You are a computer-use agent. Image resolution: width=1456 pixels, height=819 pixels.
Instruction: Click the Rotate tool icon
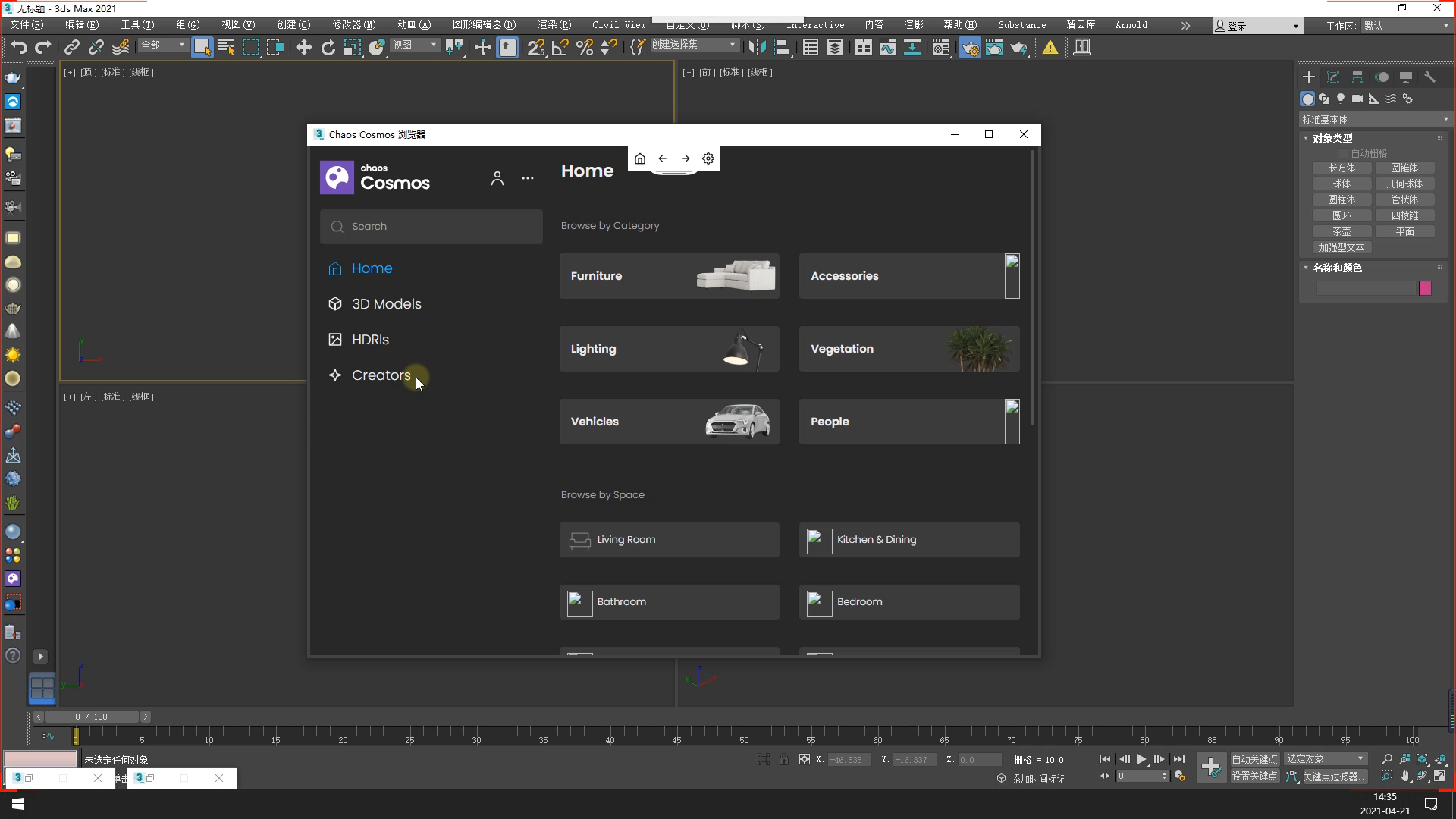[x=328, y=48]
